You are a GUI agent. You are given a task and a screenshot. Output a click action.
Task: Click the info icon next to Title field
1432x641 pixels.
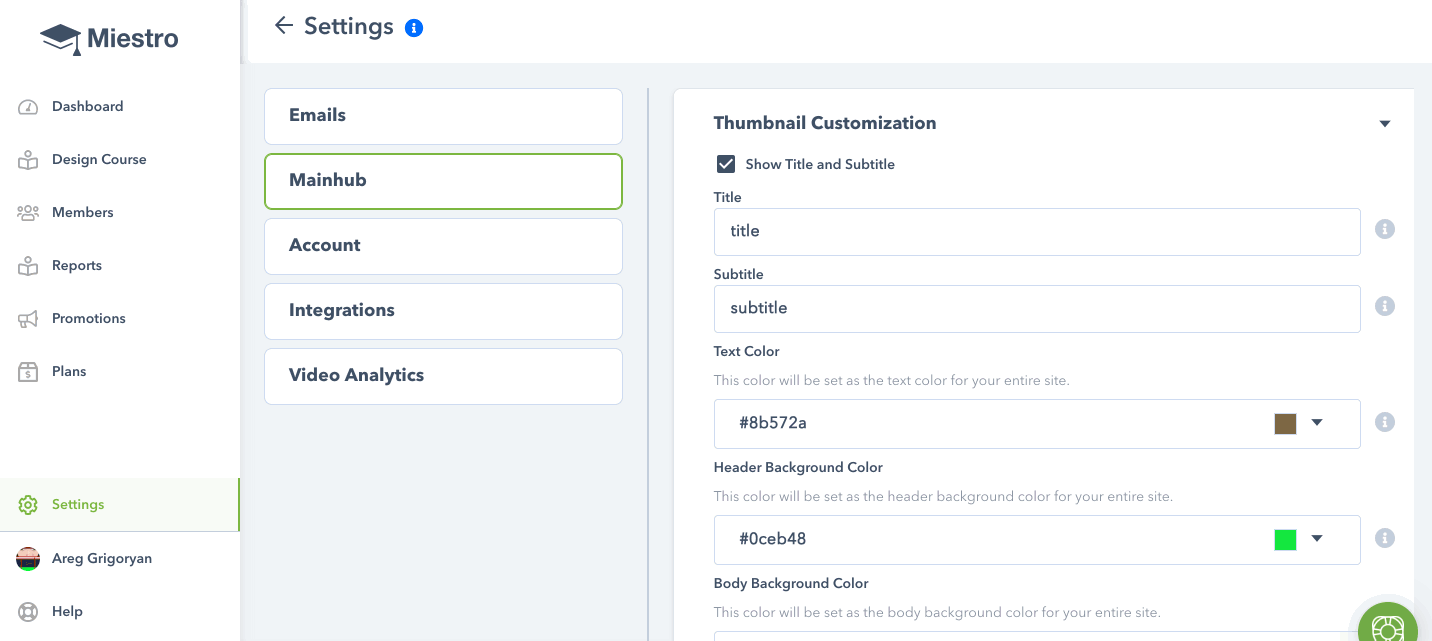click(x=1385, y=229)
